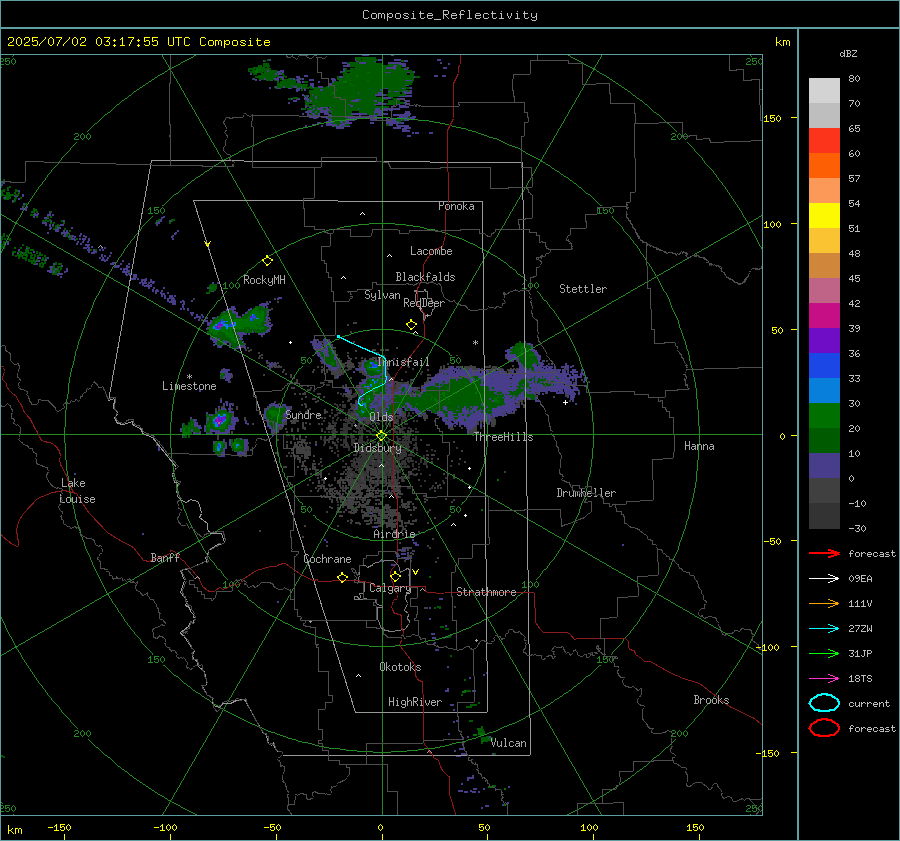
Task: Click the 27ZW legend text
Action: pos(860,629)
